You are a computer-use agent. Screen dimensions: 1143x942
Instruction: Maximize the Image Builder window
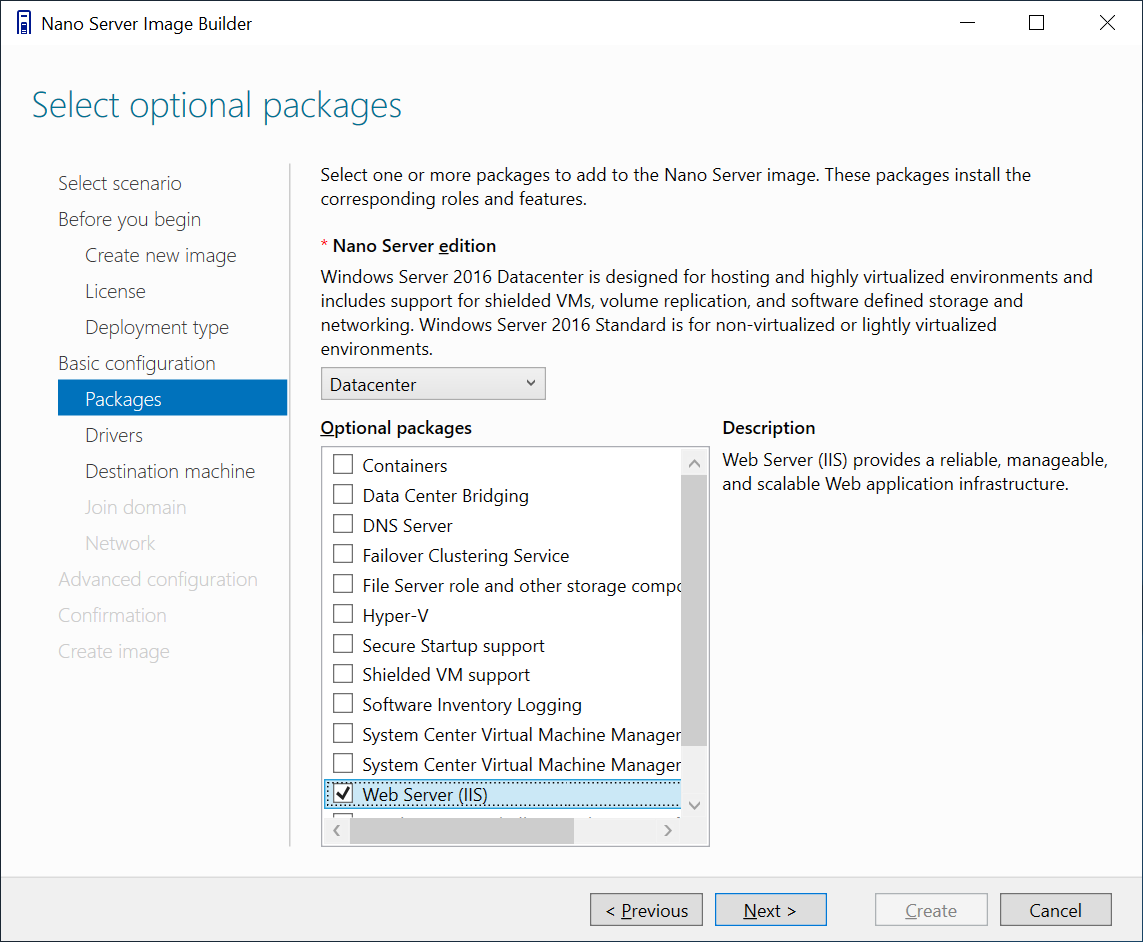(1036, 23)
